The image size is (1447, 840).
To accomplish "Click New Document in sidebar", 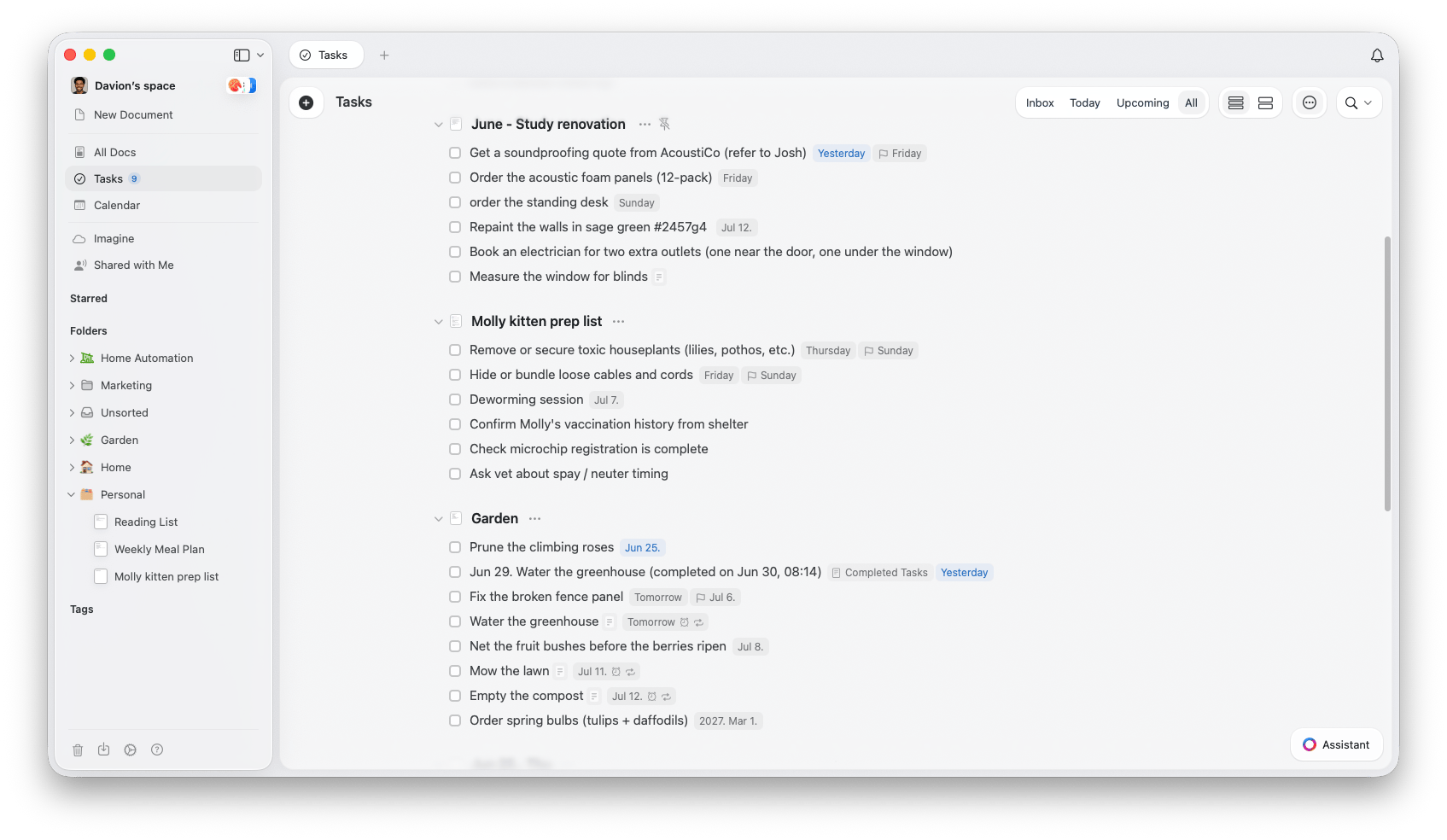I will point(163,115).
